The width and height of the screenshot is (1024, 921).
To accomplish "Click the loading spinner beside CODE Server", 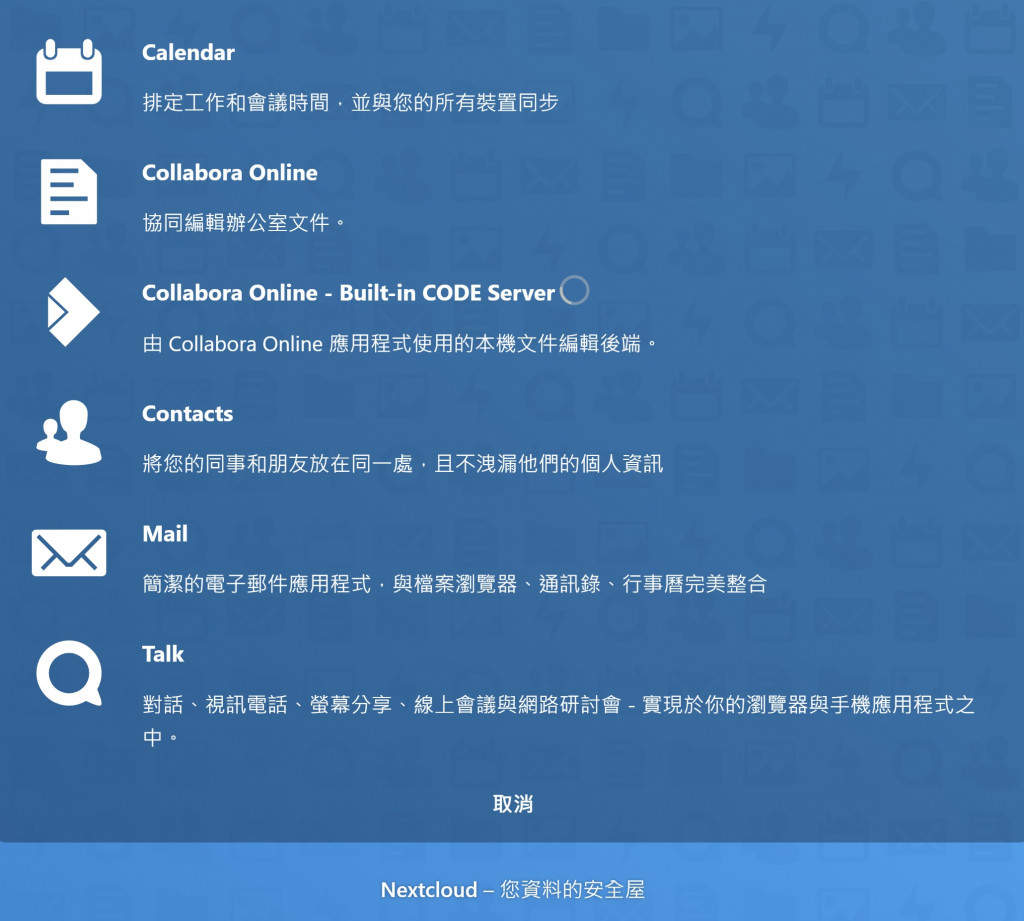I will (x=575, y=291).
